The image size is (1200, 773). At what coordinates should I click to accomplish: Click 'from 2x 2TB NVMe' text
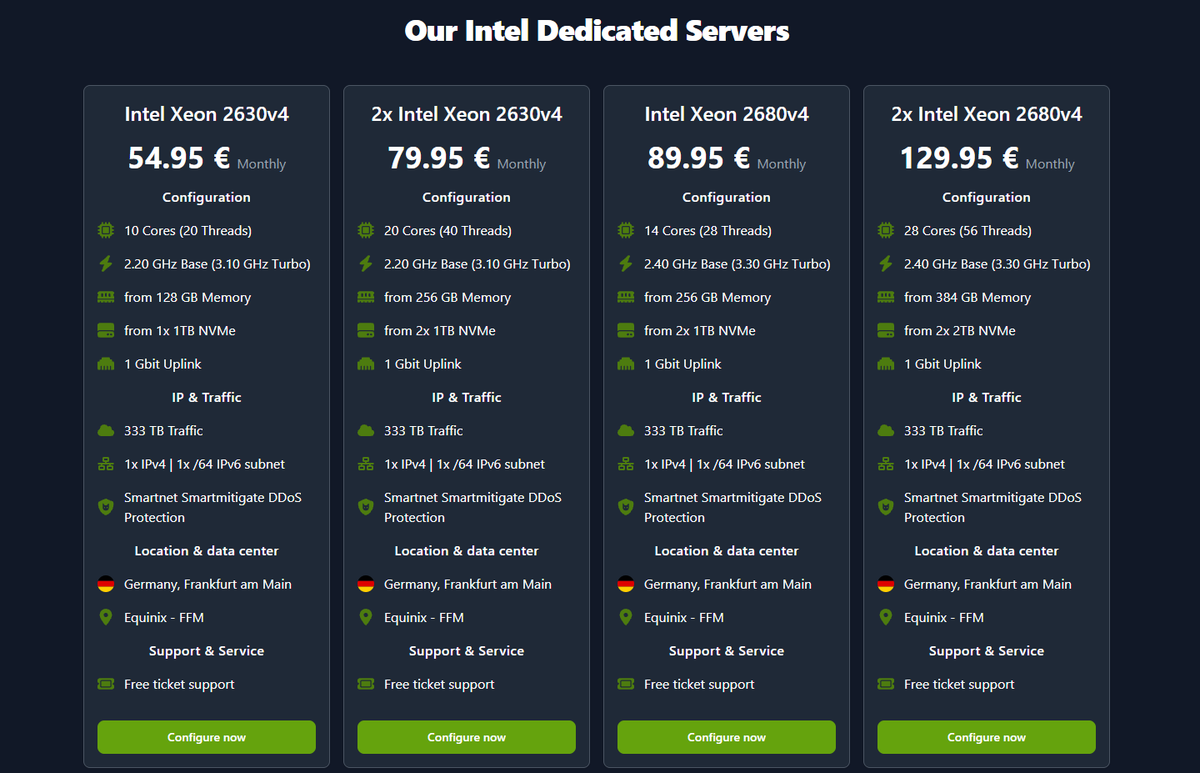pos(960,331)
